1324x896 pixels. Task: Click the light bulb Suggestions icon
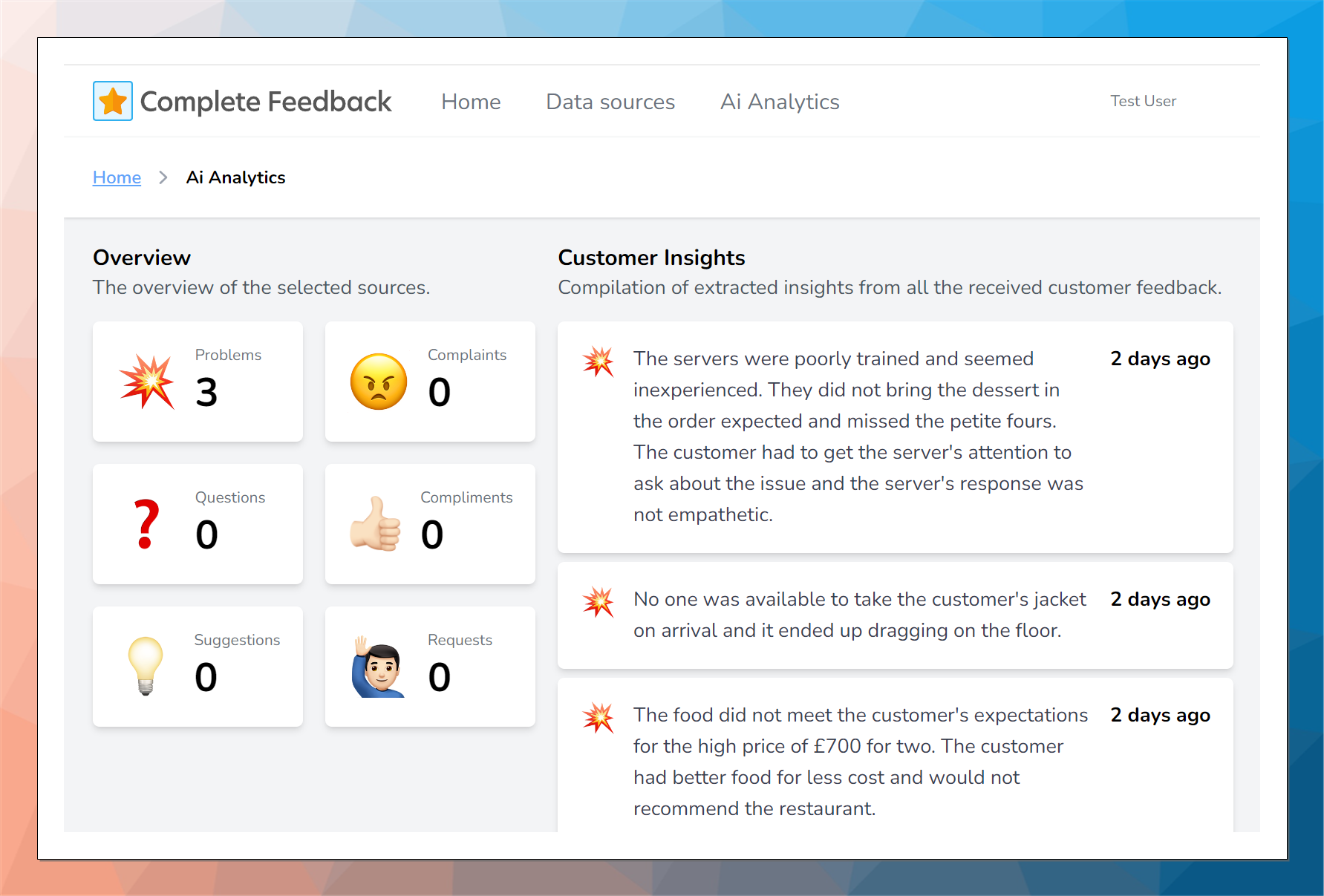pyautogui.click(x=146, y=666)
